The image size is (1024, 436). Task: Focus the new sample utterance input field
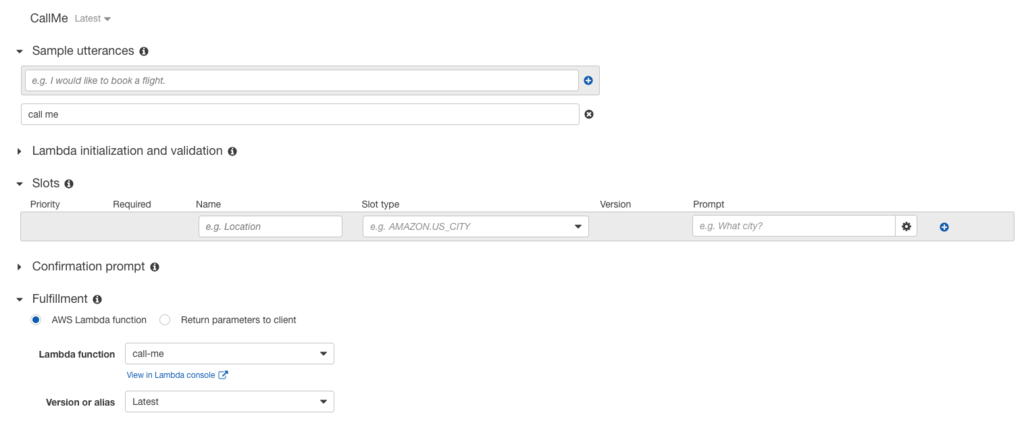[x=302, y=80]
